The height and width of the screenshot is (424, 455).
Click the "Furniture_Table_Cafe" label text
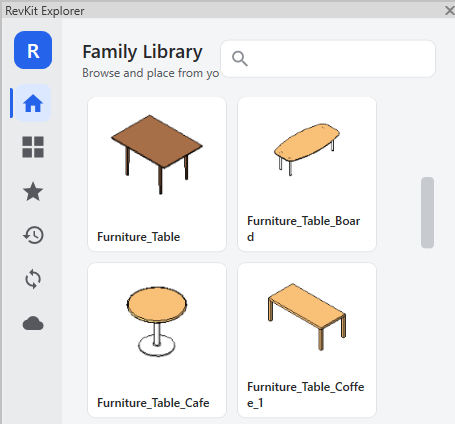[153, 403]
